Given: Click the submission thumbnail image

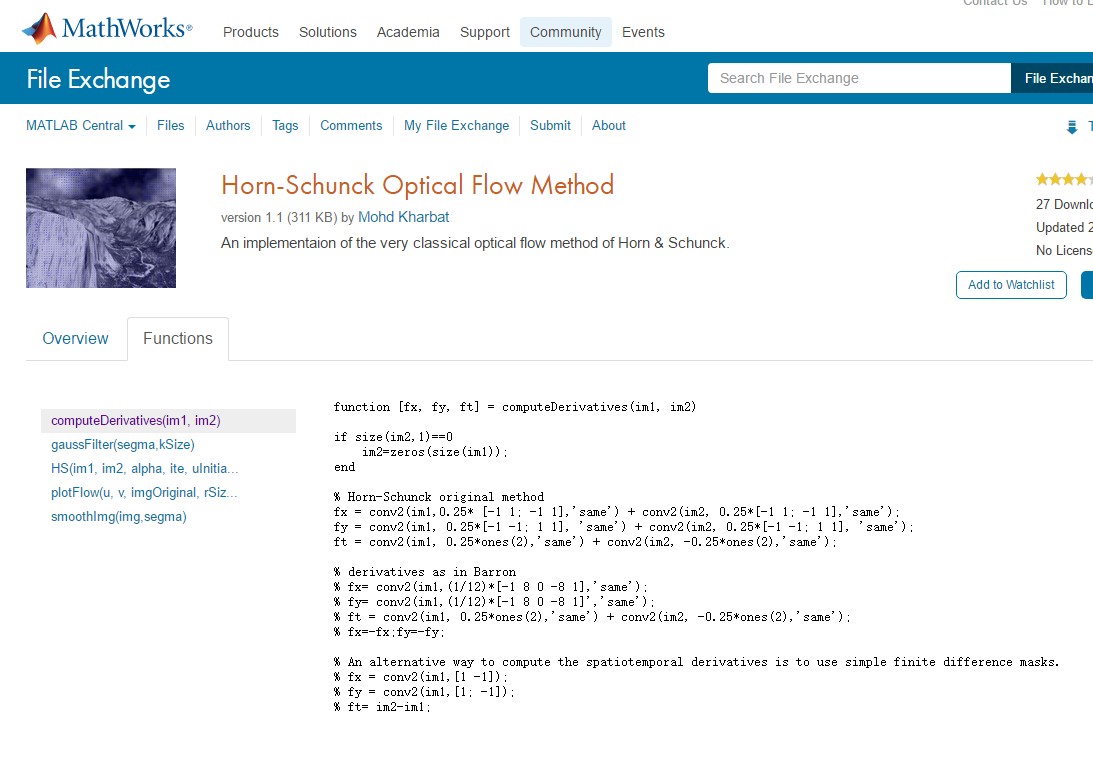Looking at the screenshot, I should coord(101,228).
